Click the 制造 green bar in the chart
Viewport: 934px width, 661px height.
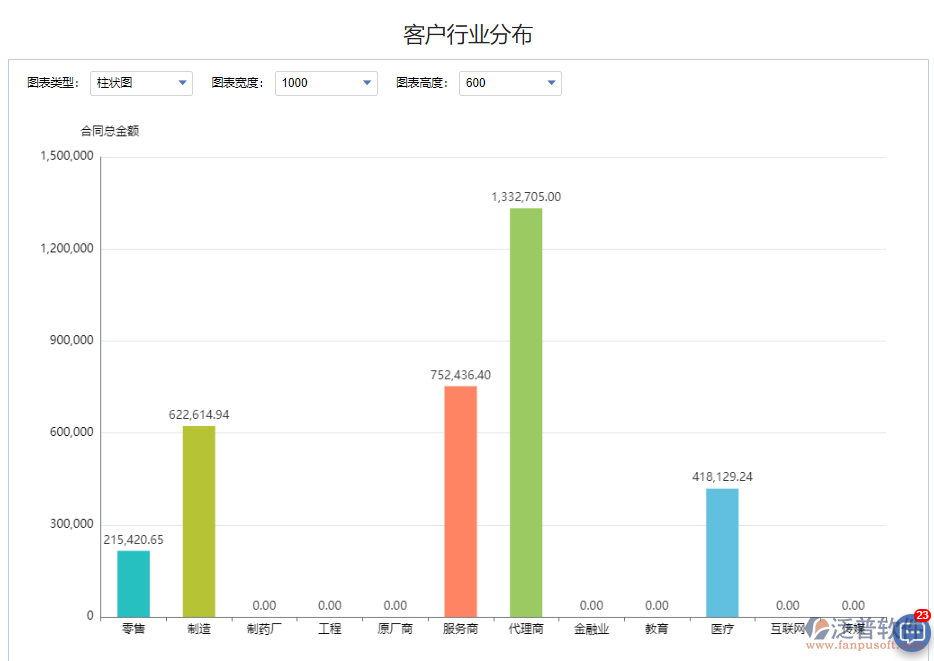(x=198, y=520)
